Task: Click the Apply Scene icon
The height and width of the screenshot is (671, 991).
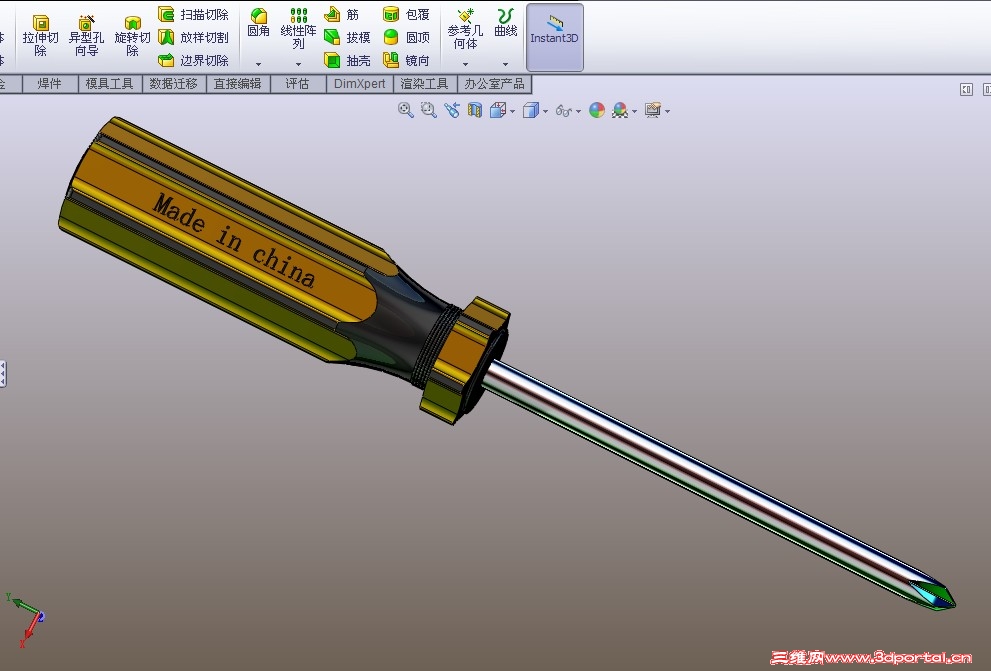Action: point(620,111)
